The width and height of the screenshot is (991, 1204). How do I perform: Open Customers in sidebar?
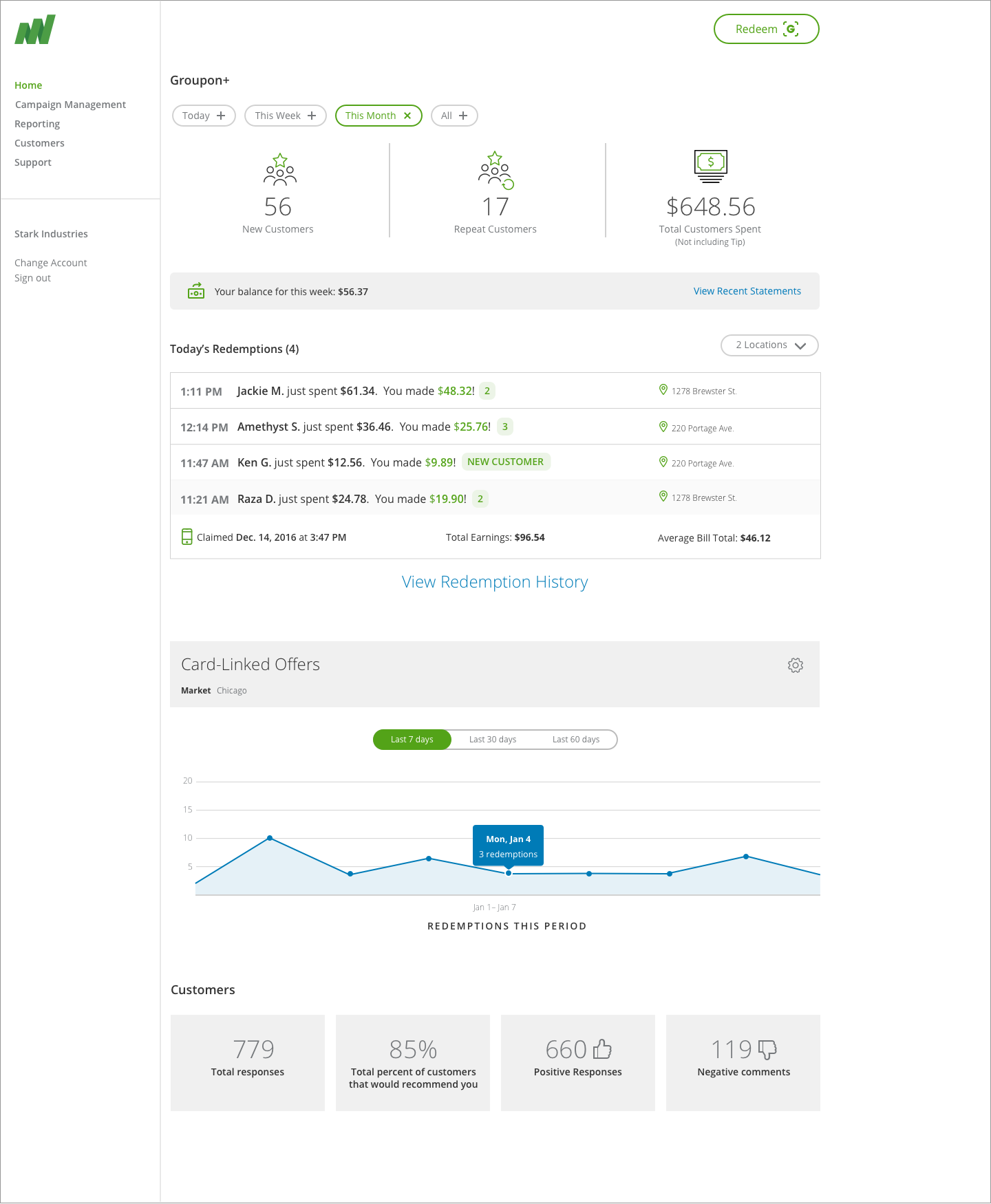click(x=39, y=143)
